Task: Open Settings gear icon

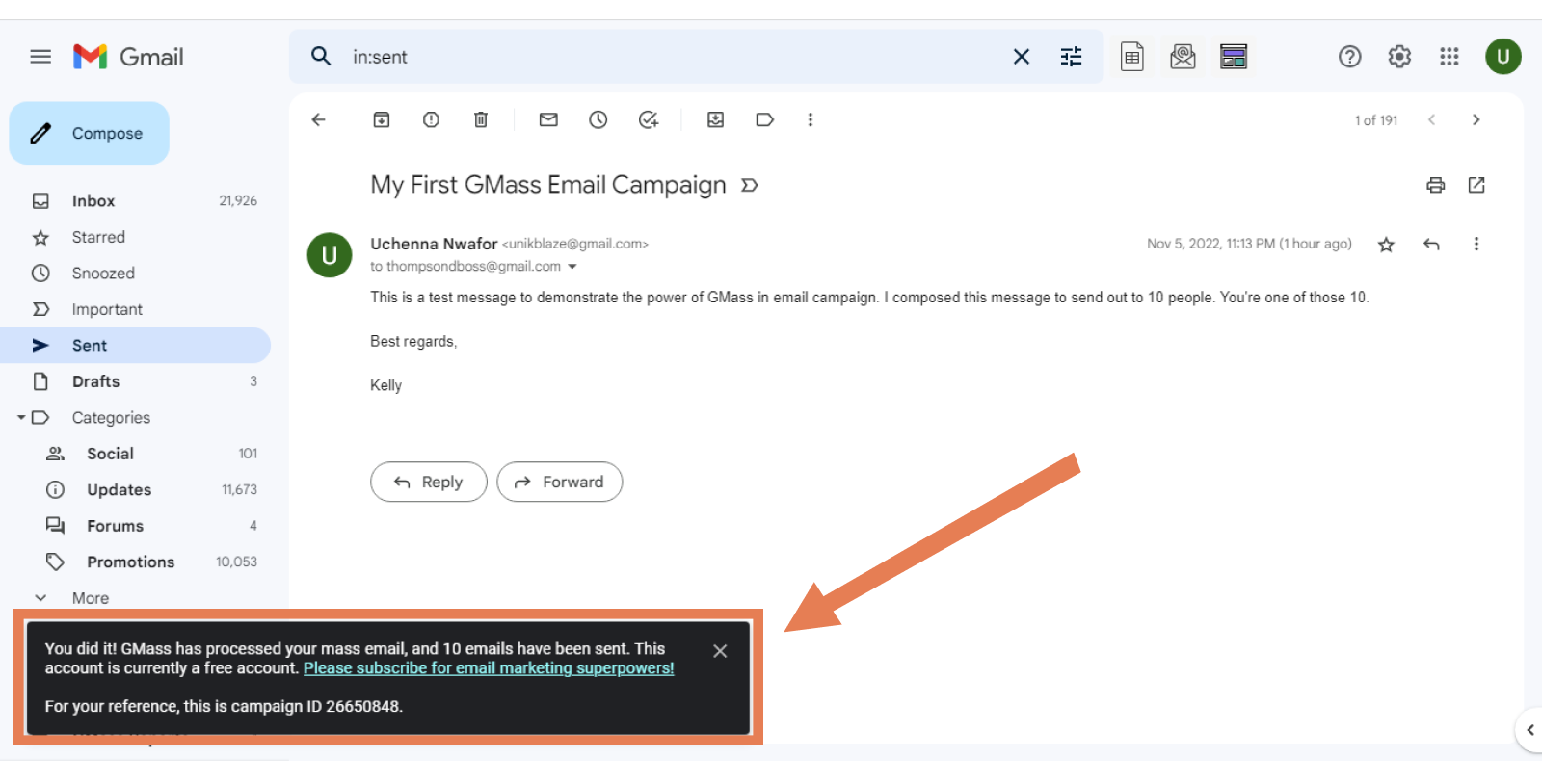Action: pos(1399,57)
